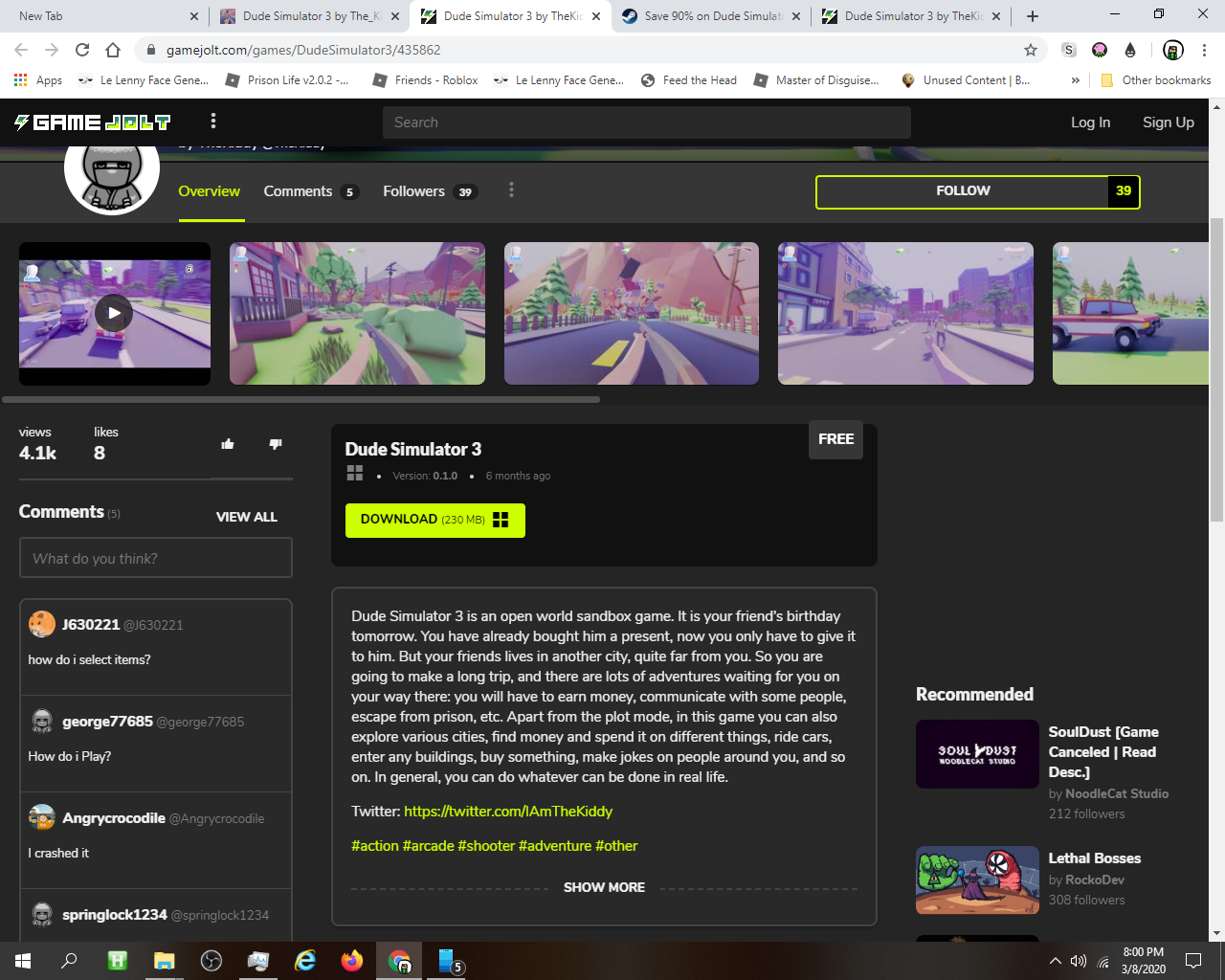Screen dimensions: 1225x980
Task: Click the browser home icon
Action: click(113, 50)
